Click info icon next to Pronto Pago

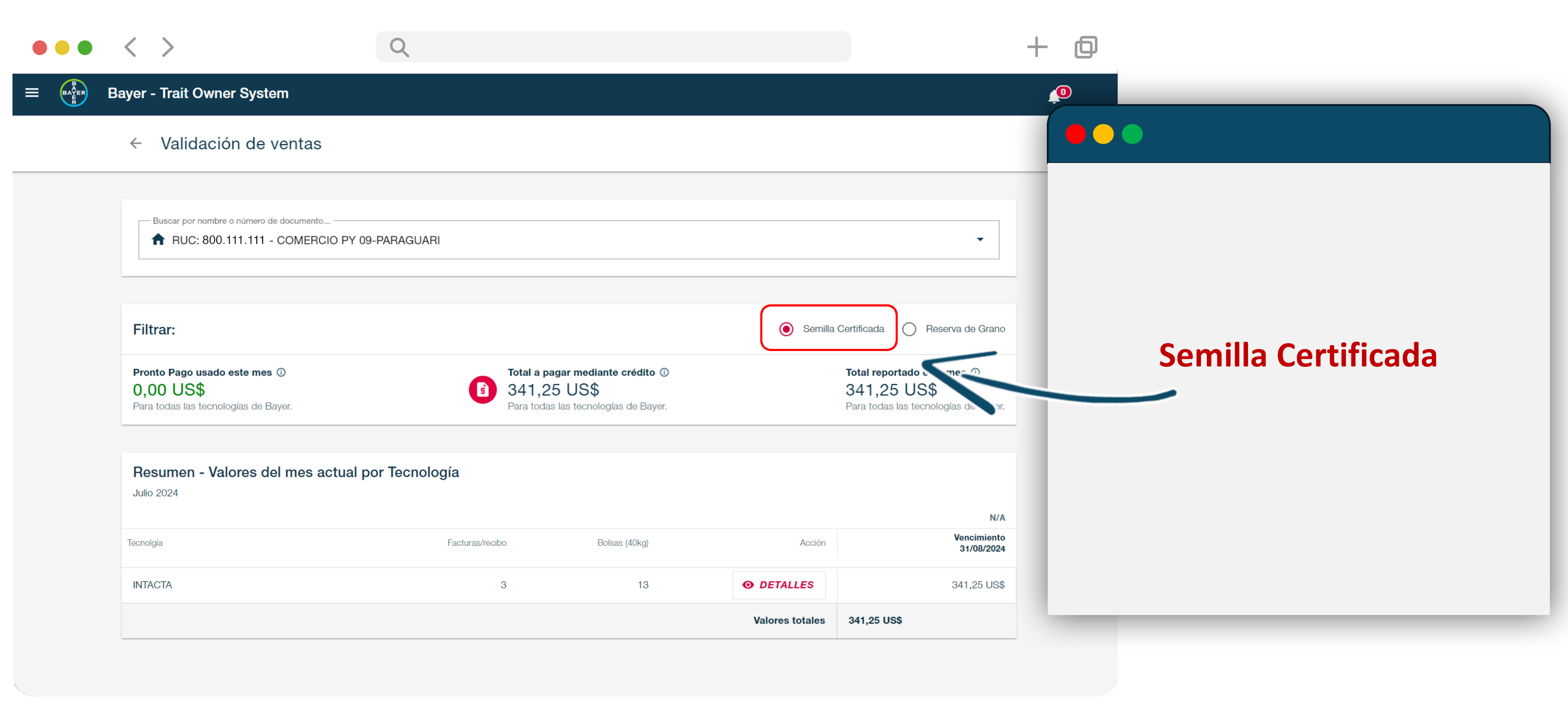(x=281, y=372)
